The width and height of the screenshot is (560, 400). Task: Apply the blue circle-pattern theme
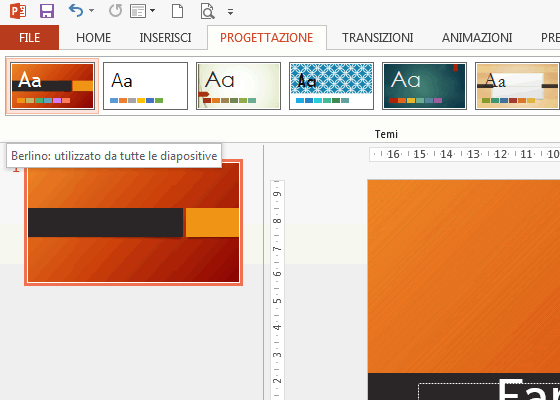[331, 86]
